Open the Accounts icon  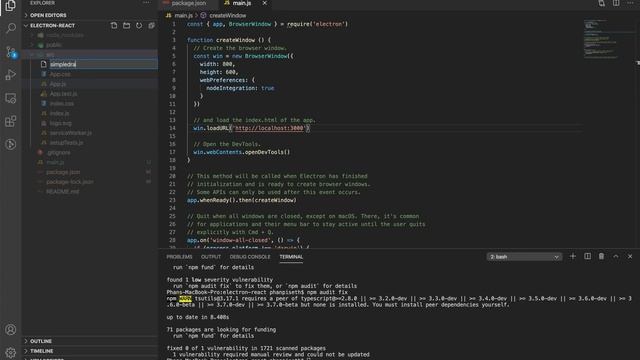coord(11,329)
